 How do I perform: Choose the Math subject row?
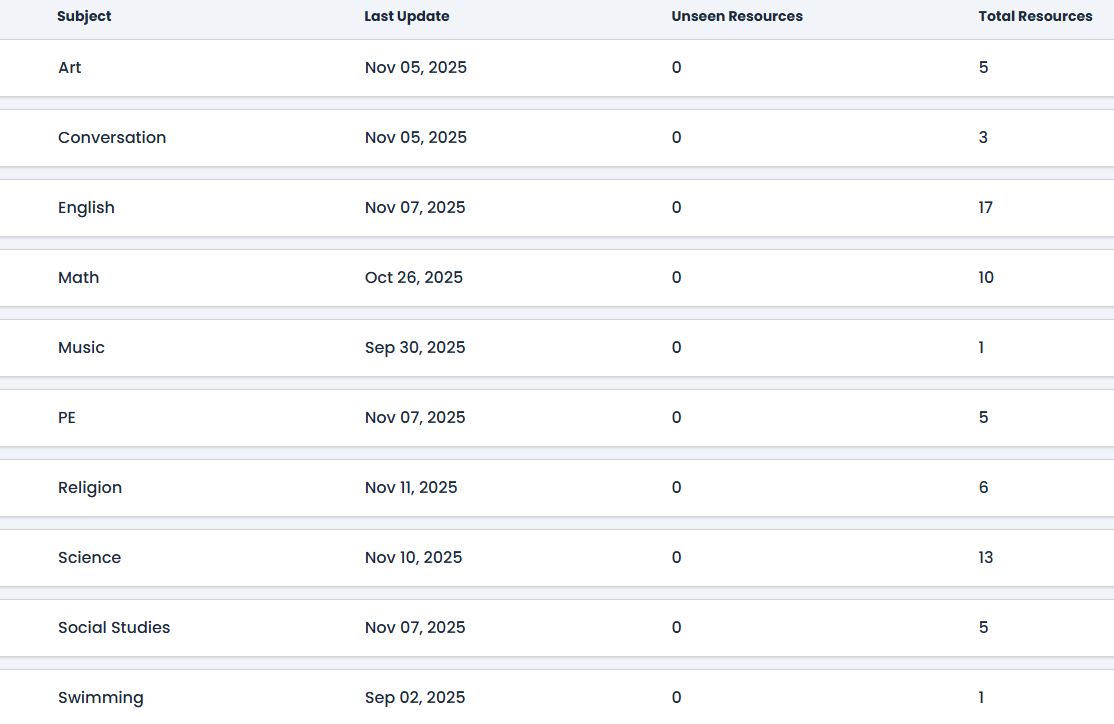tap(78, 278)
